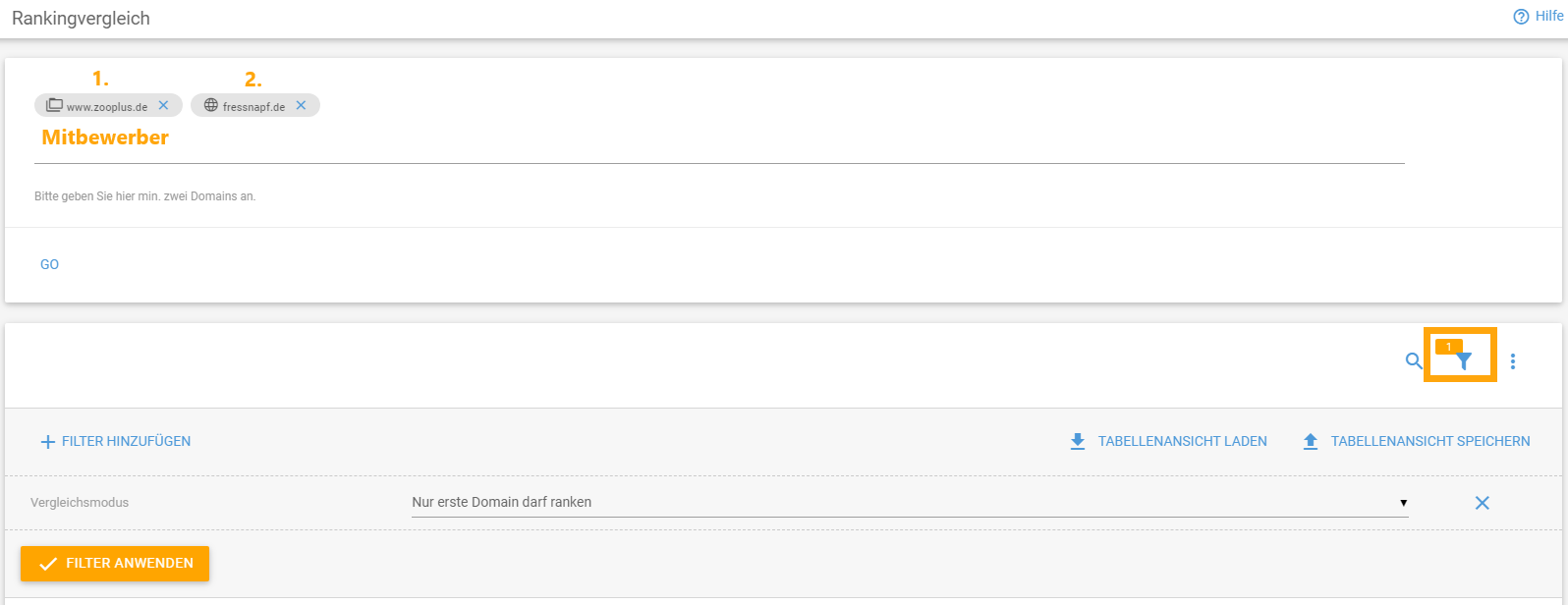
Task: Click the Filter hinzufügen link
Action: pos(127,442)
